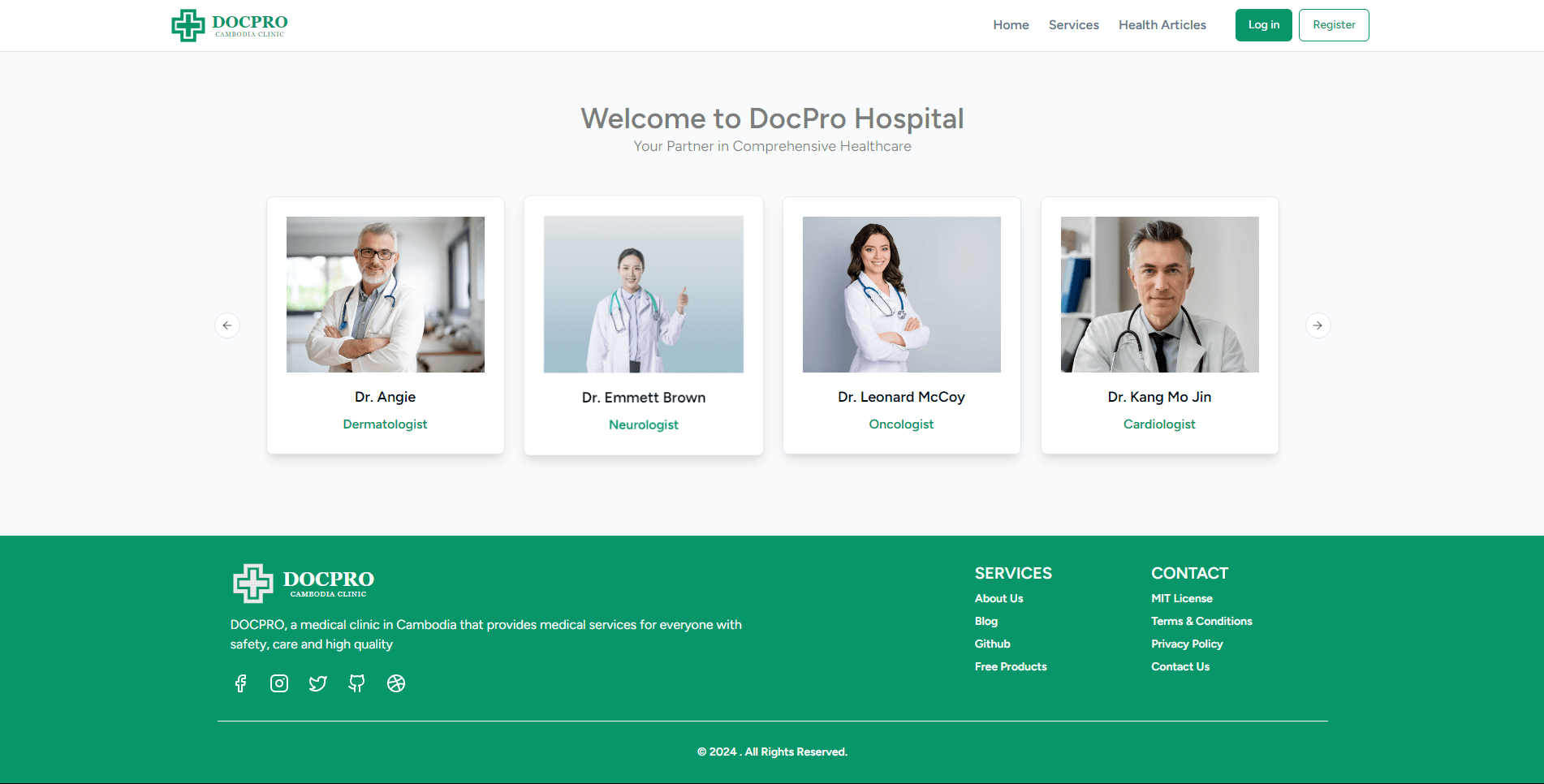The height and width of the screenshot is (784, 1544).
Task: Show next doctors with right arrow
Action: 1318,325
